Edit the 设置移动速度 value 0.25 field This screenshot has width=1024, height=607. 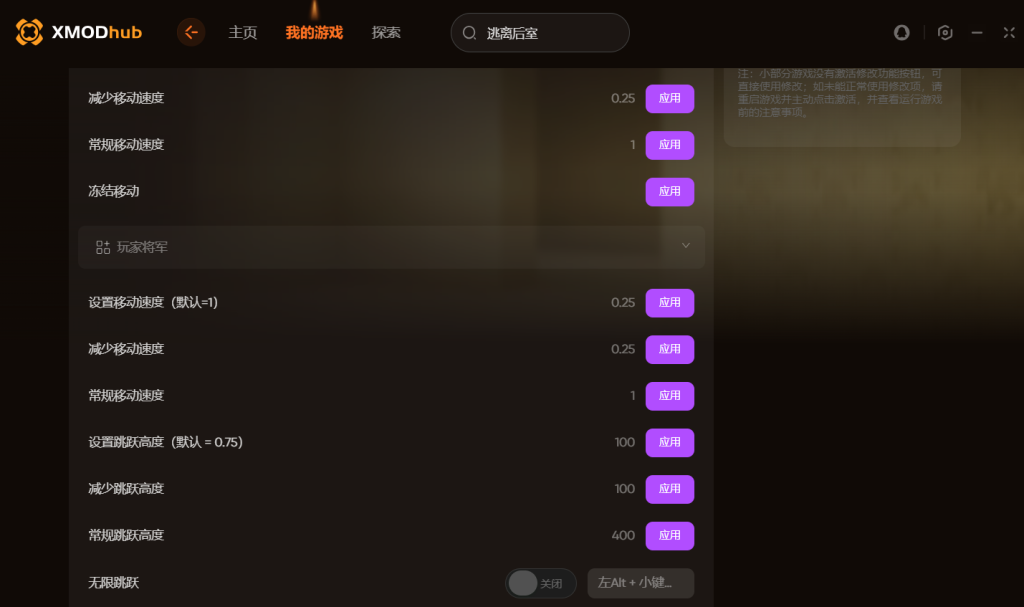coord(622,303)
